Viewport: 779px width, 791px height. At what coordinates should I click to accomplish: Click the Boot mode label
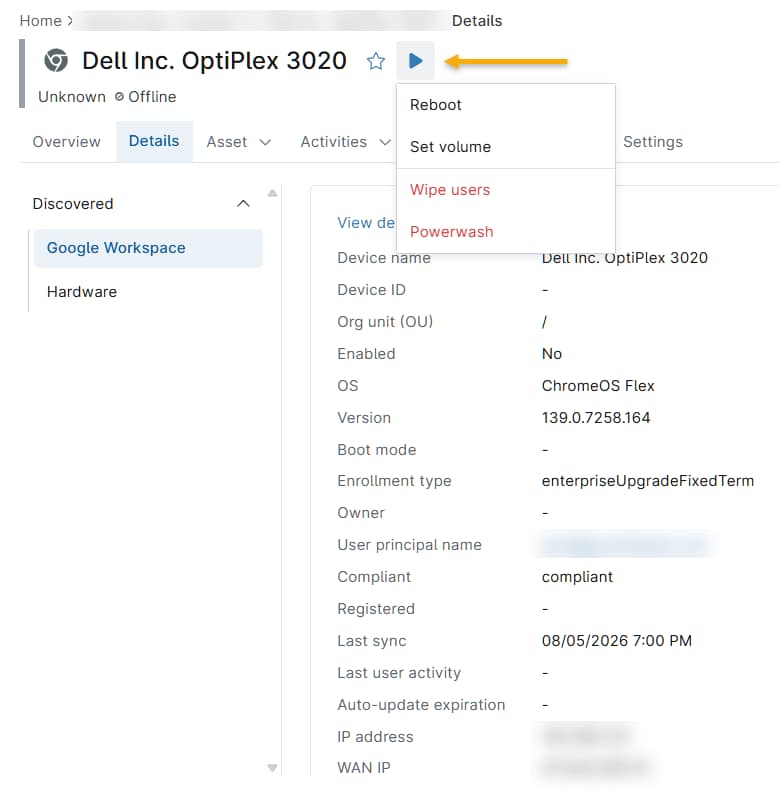376,449
